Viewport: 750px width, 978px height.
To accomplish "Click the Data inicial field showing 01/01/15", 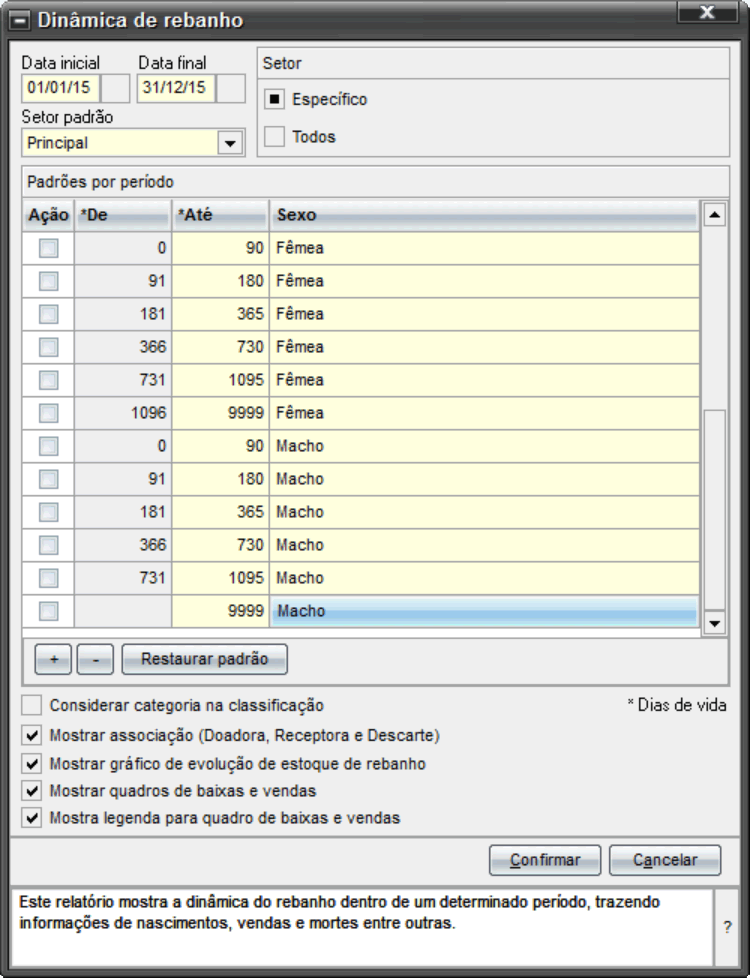I will pyautogui.click(x=61, y=88).
